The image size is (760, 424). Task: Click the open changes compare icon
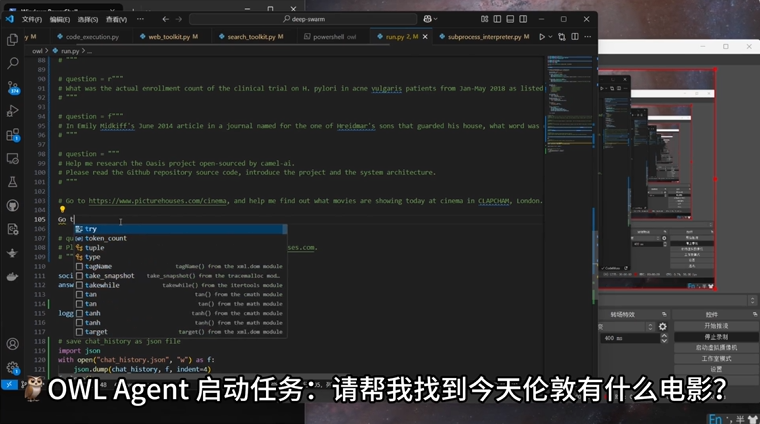click(562, 37)
